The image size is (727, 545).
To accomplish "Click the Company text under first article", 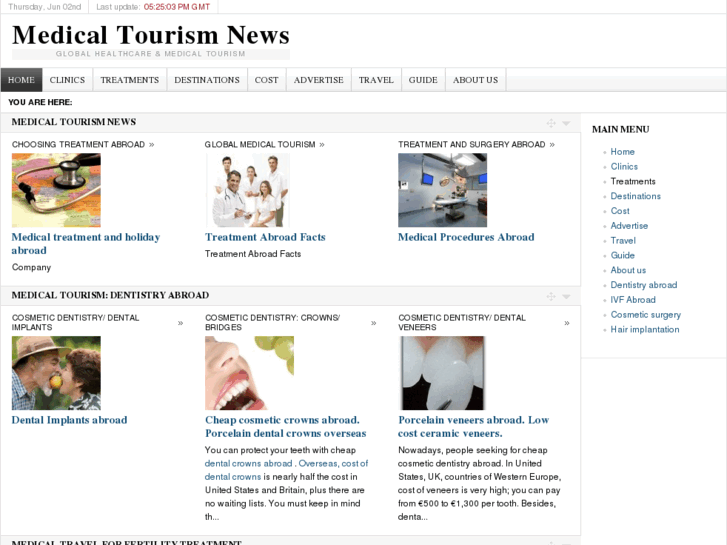I will 31,268.
